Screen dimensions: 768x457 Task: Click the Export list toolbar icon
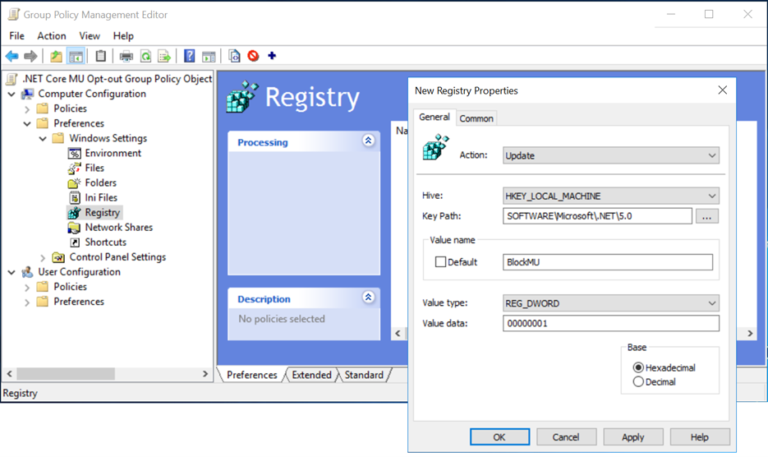pos(164,56)
